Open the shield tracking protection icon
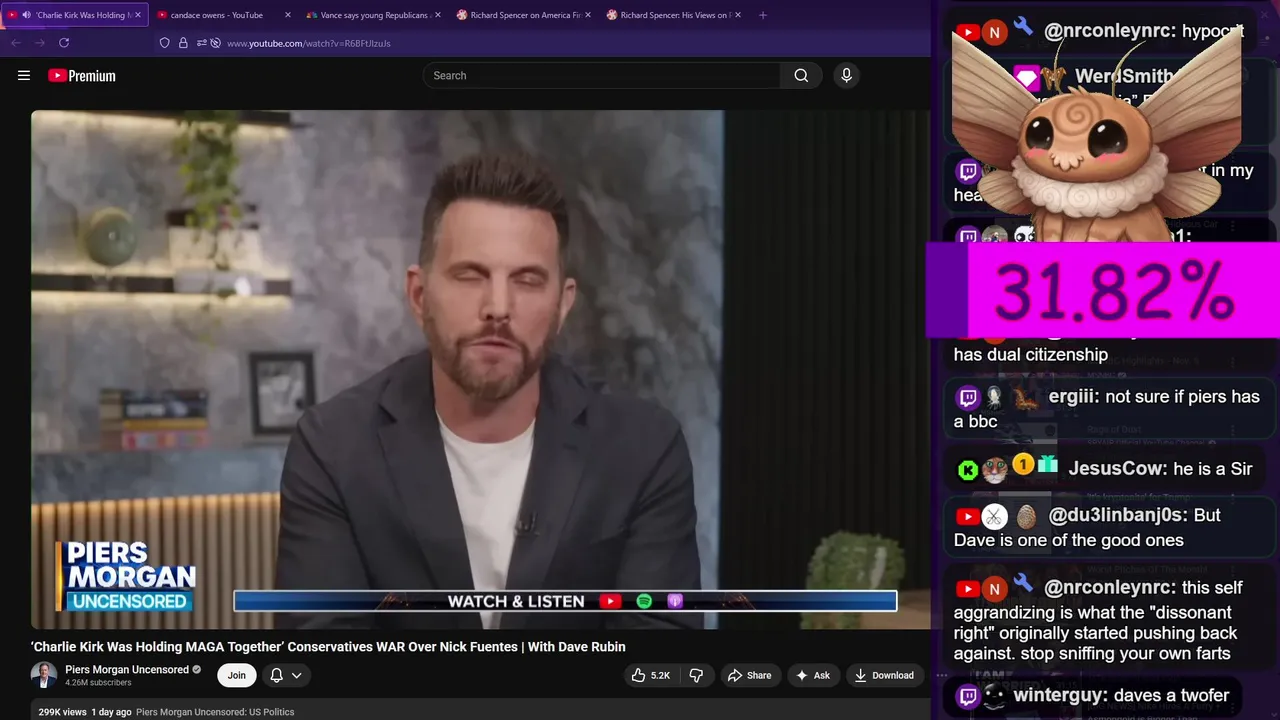This screenshot has height=720, width=1280. 165,43
